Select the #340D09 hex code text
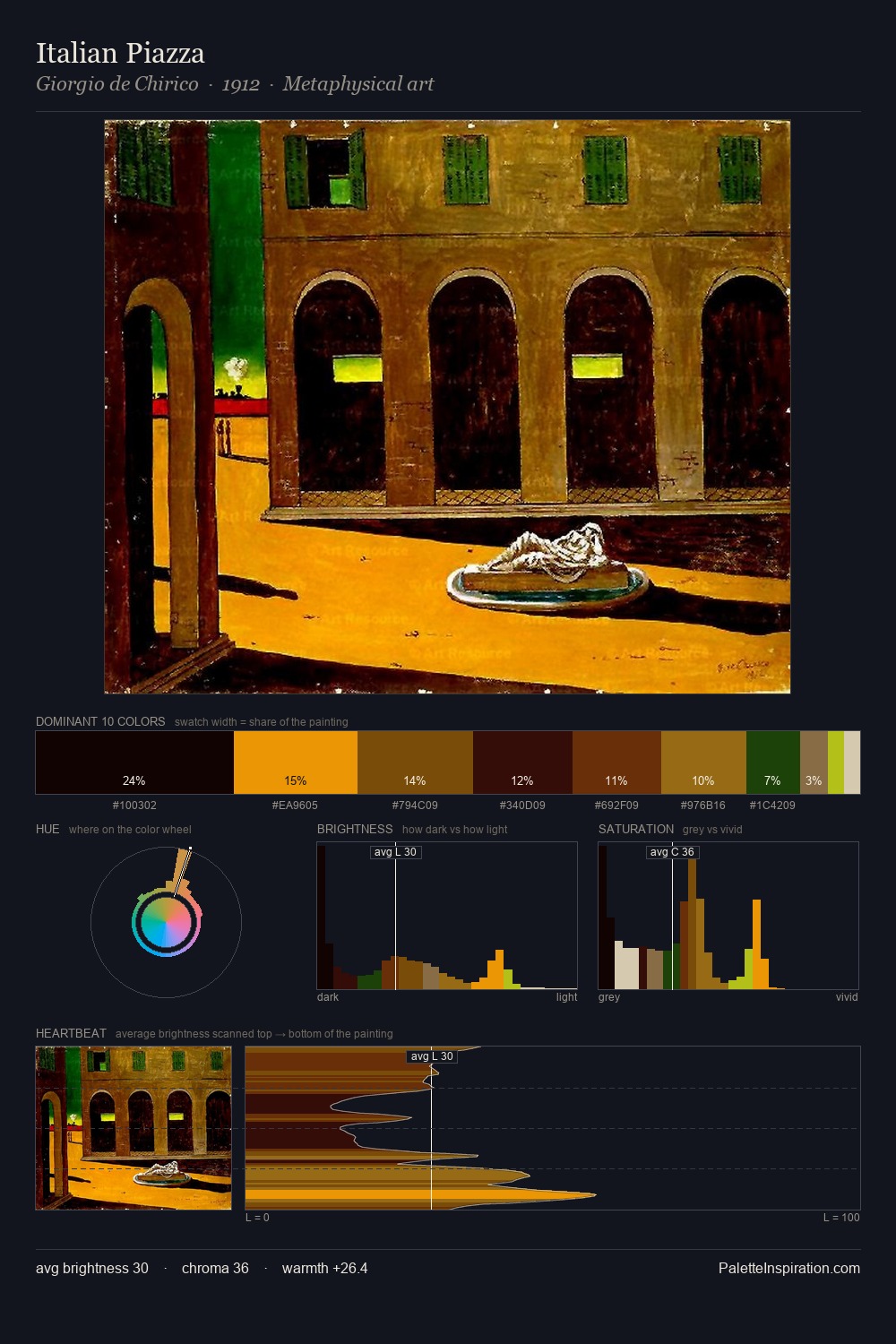896x1344 pixels. pyautogui.click(x=522, y=806)
